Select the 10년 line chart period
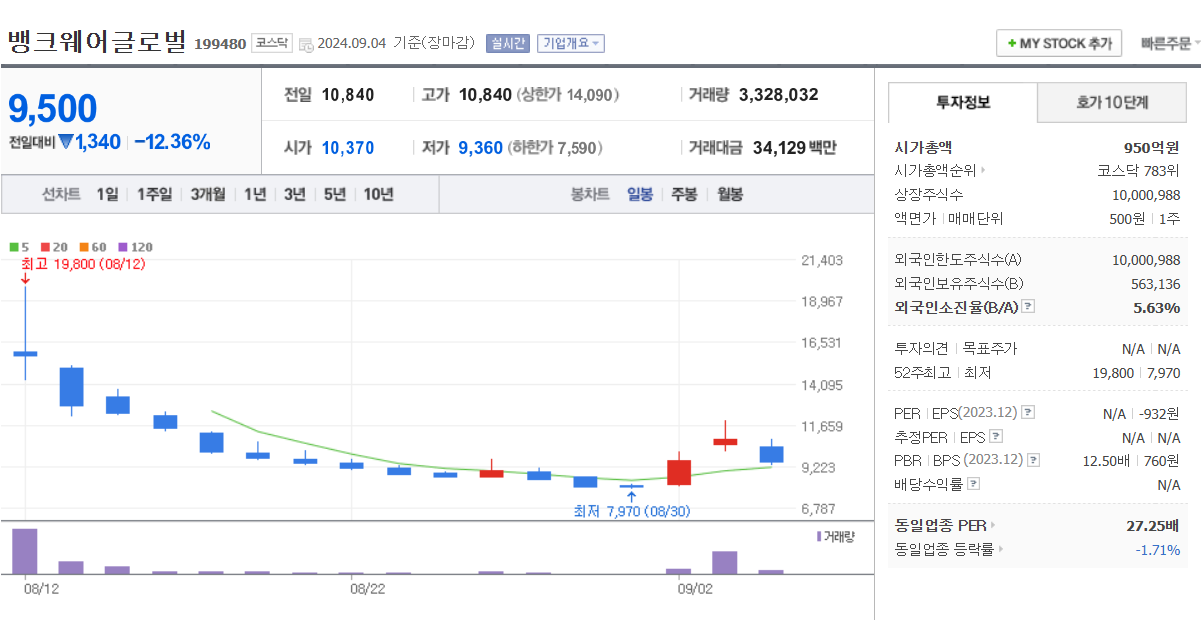Image resolution: width=1202 pixels, height=620 pixels. [378, 194]
